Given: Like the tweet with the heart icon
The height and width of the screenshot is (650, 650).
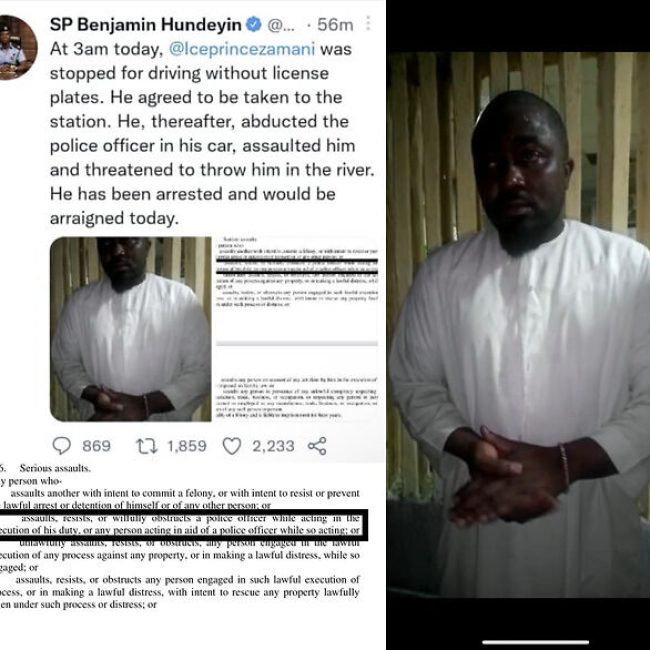Looking at the screenshot, I should (x=232, y=446).
